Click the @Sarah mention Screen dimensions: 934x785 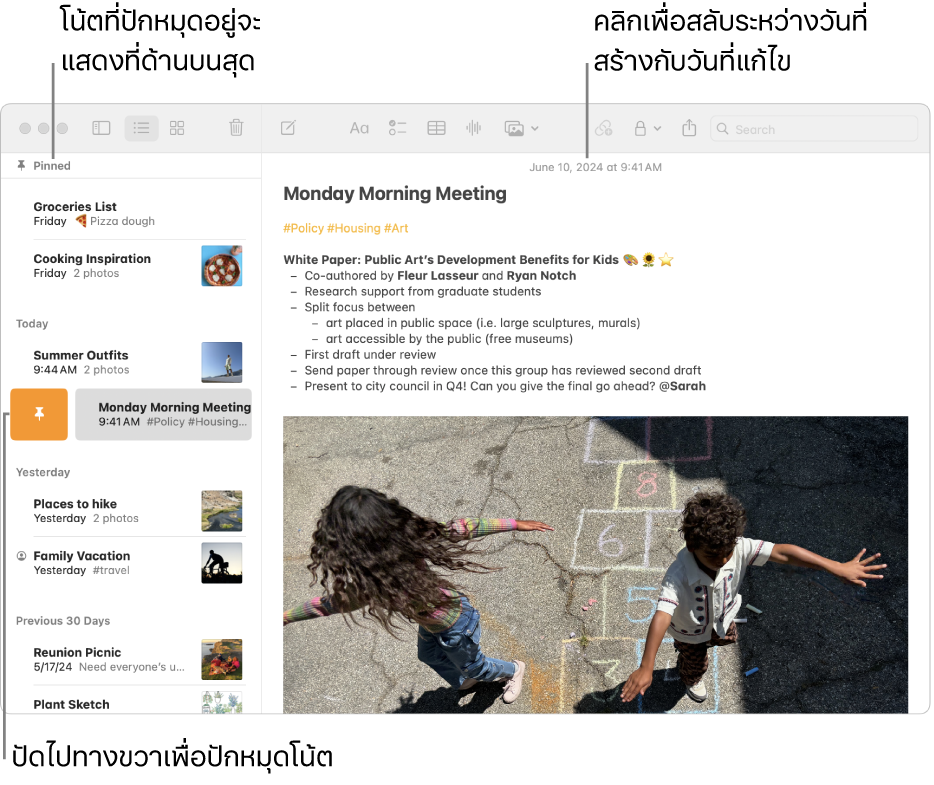point(682,386)
